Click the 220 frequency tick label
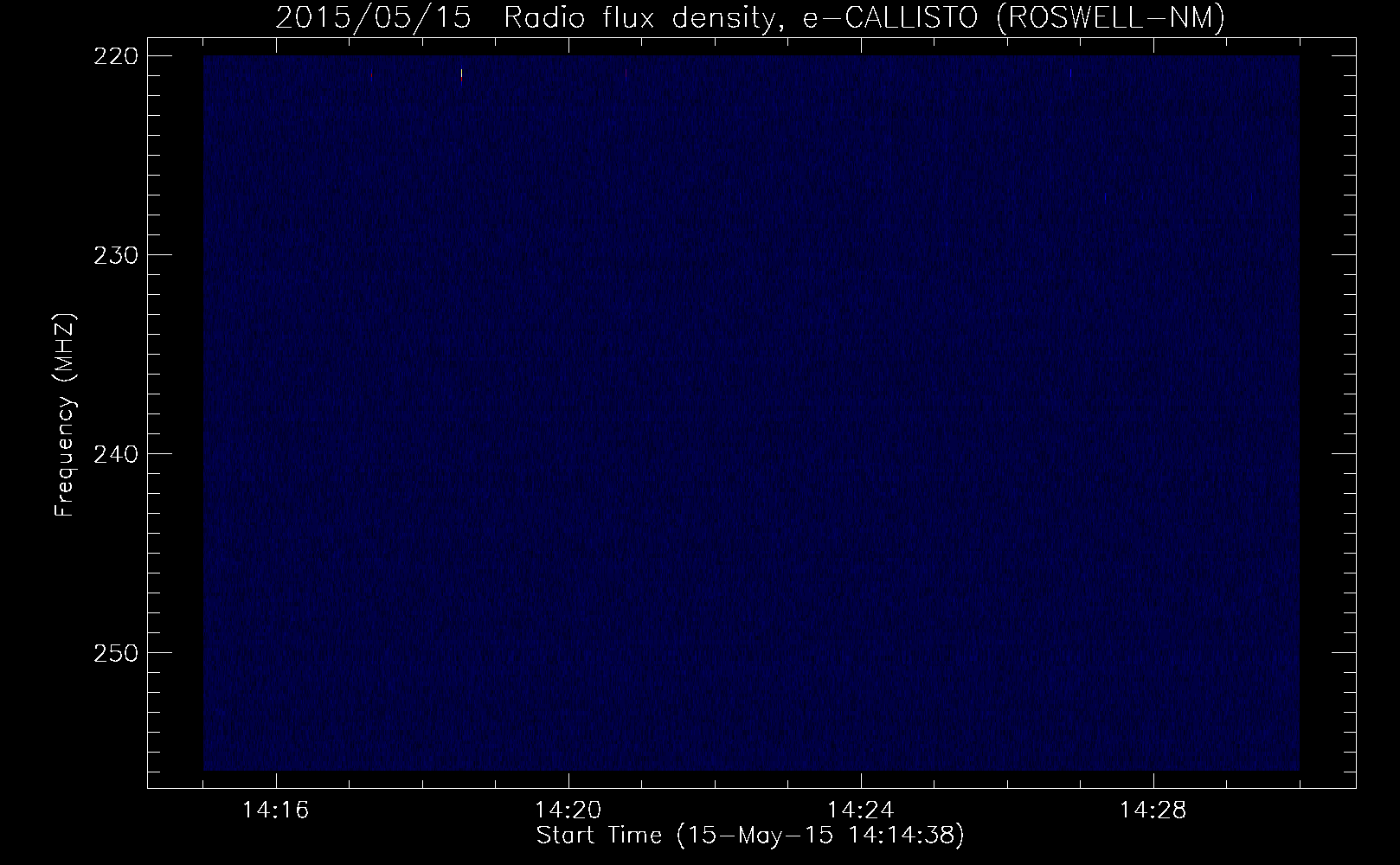This screenshot has height=865, width=1400. 114,56
